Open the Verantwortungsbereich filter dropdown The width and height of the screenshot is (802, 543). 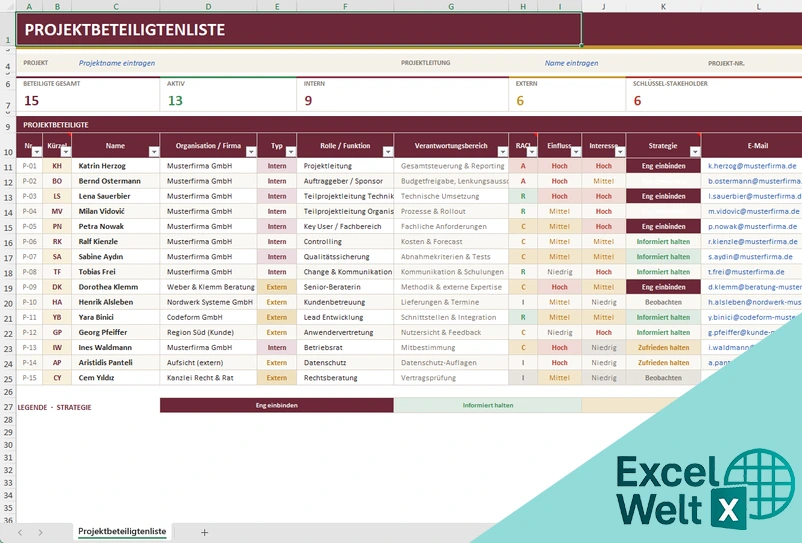pos(502,152)
